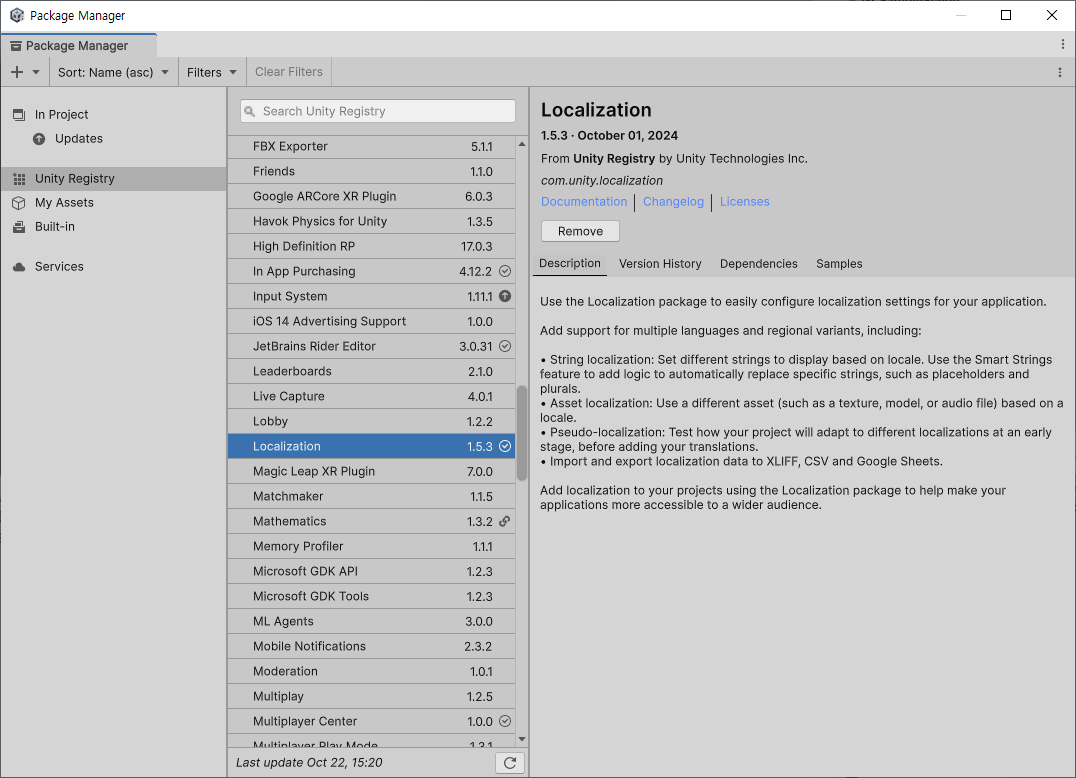1076x778 pixels.
Task: Select the Leaderboards package
Action: pos(371,371)
